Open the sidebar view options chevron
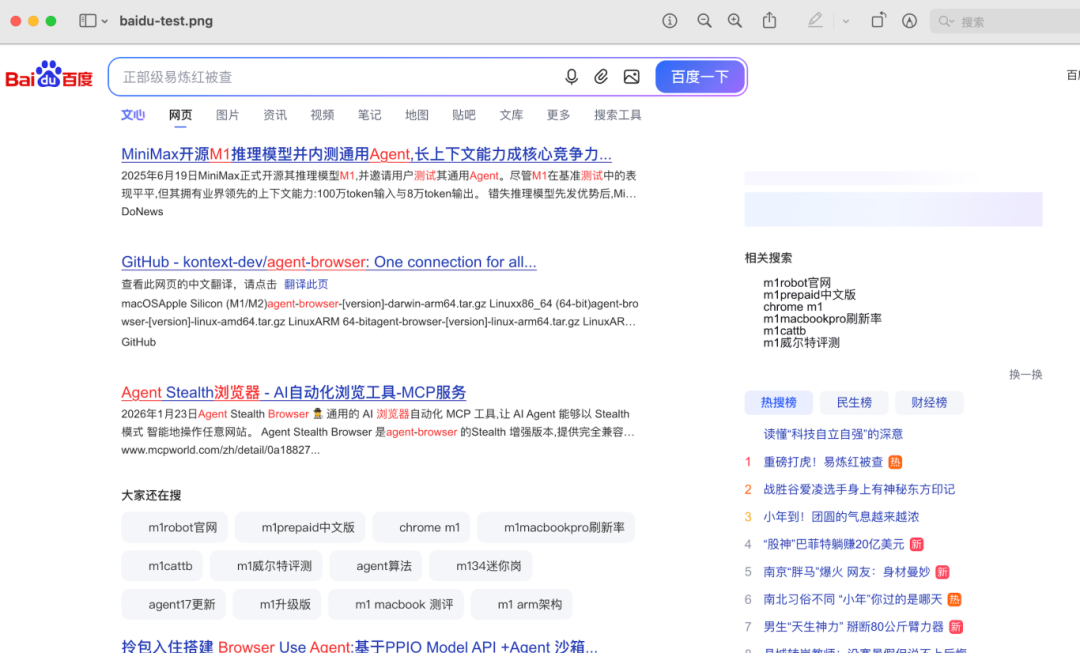Image resolution: width=1080 pixels, height=653 pixels. click(x=105, y=21)
